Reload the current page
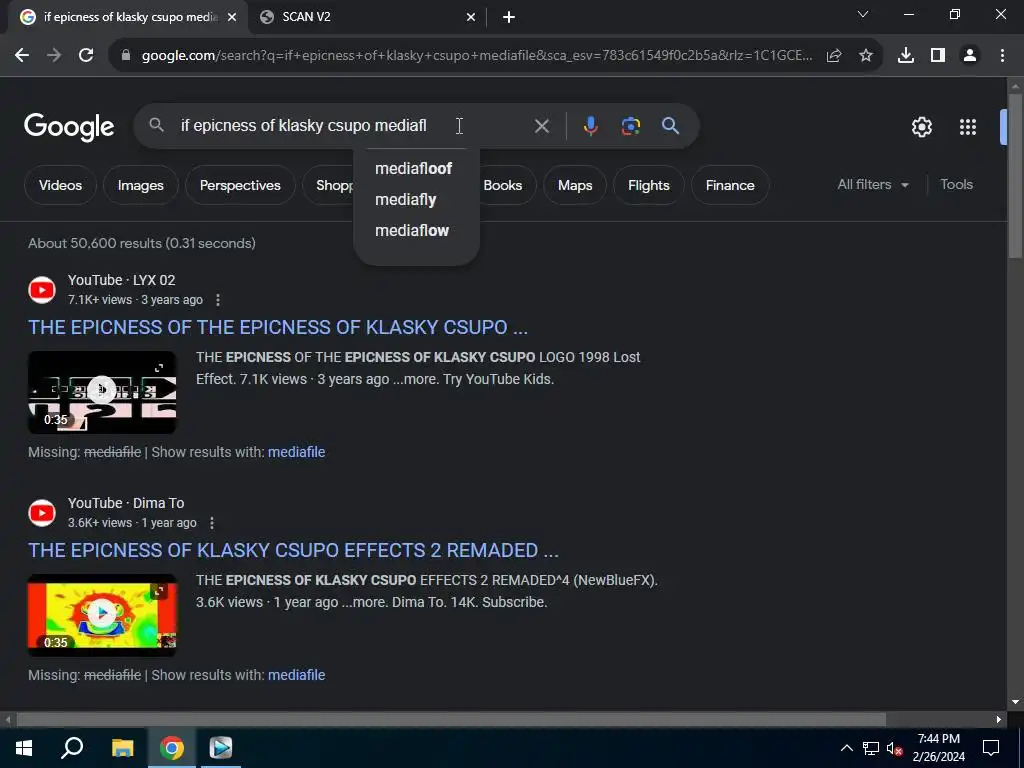Screen dimensions: 1024x768 point(86,56)
